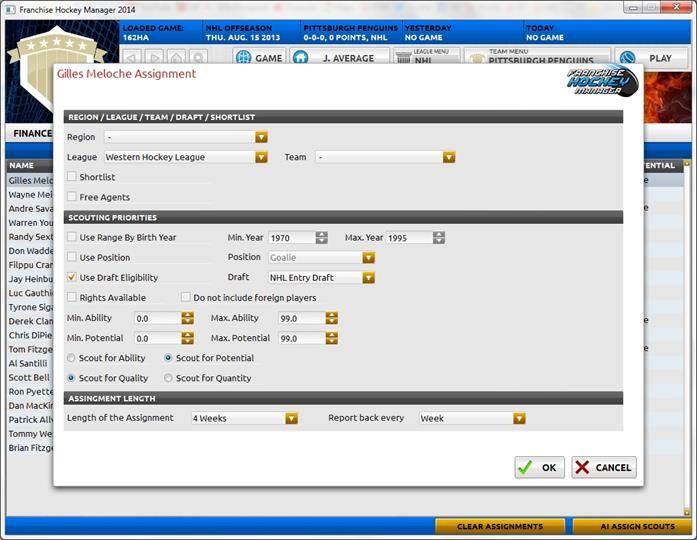Select scout Andre Sava in list
Screen dimensions: 697x540
(30, 208)
